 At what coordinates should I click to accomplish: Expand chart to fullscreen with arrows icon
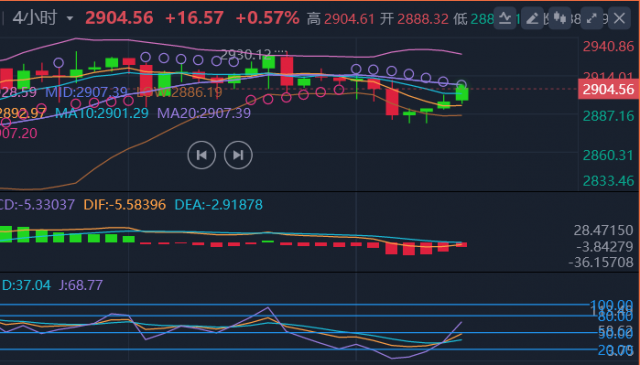pos(591,18)
